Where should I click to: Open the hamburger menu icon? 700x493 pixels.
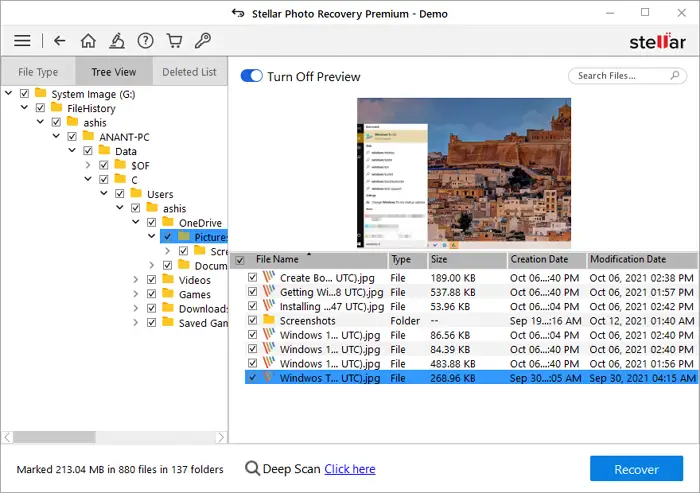coord(22,41)
